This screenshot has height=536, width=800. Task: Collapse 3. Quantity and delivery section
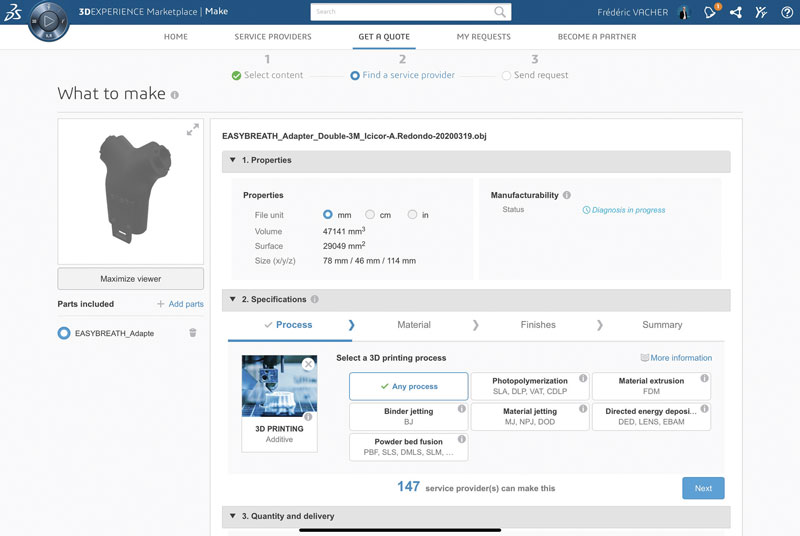tap(233, 516)
